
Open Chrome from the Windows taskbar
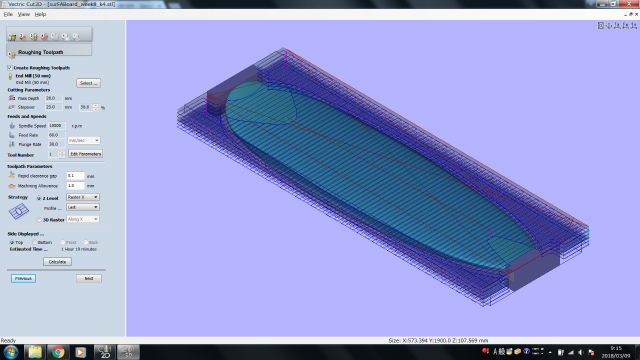coord(58,352)
